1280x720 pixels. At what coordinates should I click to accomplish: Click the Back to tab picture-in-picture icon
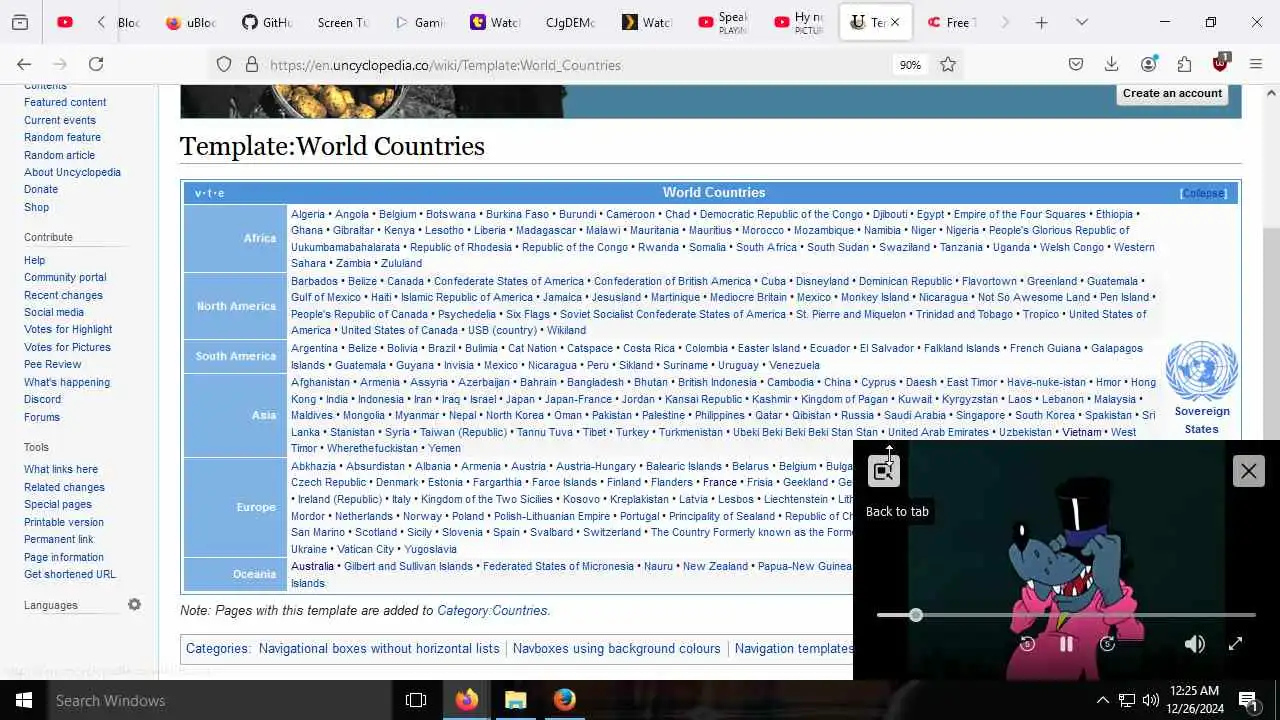(883, 471)
